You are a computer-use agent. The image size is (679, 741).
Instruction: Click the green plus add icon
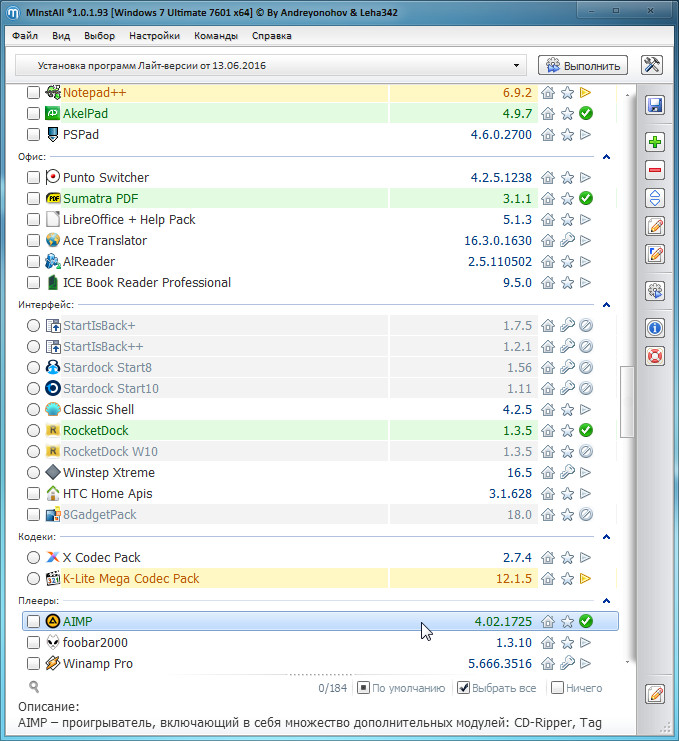coord(654,142)
